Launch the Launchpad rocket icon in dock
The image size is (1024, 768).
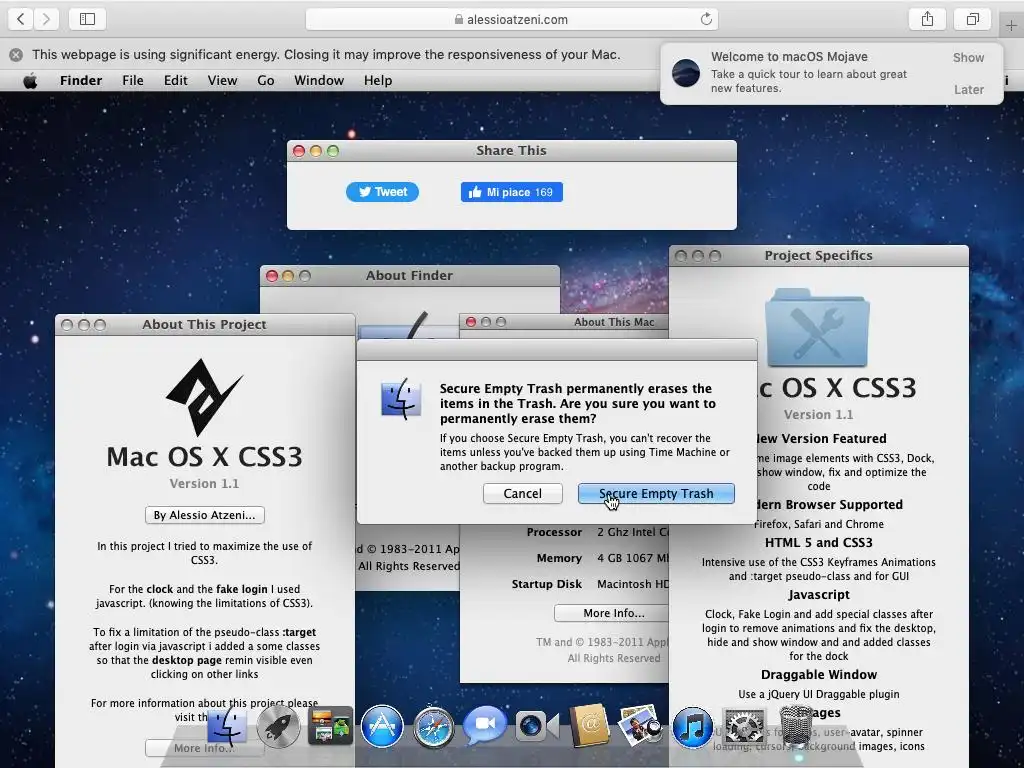click(279, 726)
